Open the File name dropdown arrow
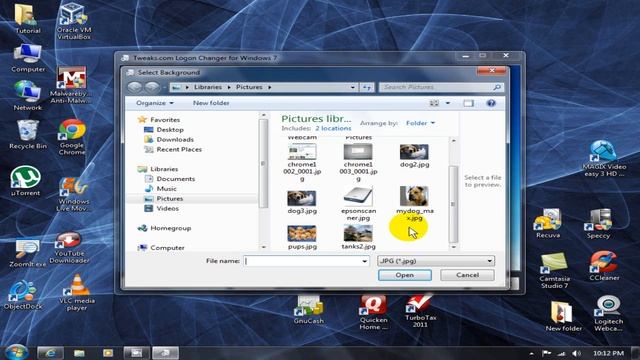The height and width of the screenshot is (360, 640). tap(364, 261)
